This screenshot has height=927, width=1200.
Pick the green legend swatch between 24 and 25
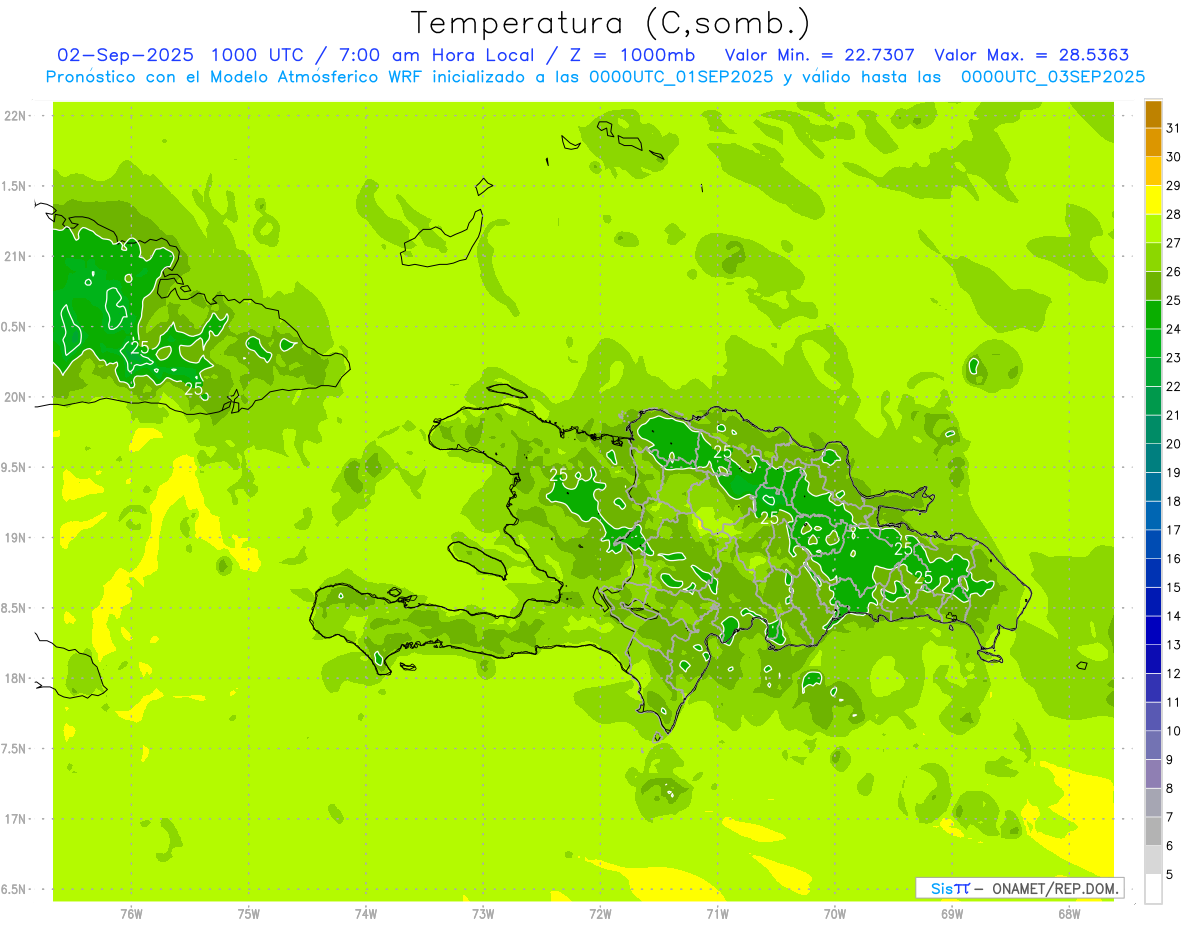1153,315
